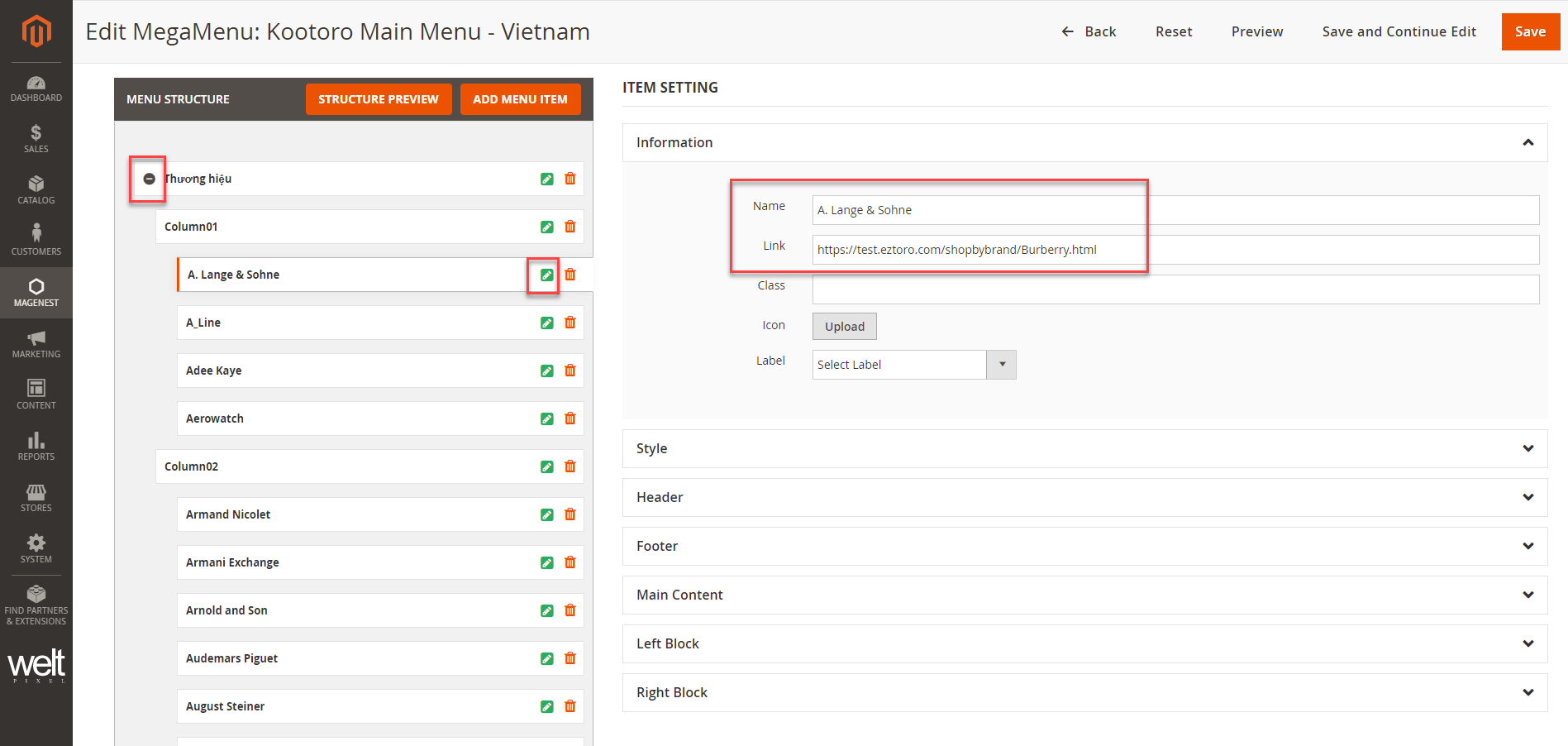Select the Audemars Piguet tree row

click(380, 658)
